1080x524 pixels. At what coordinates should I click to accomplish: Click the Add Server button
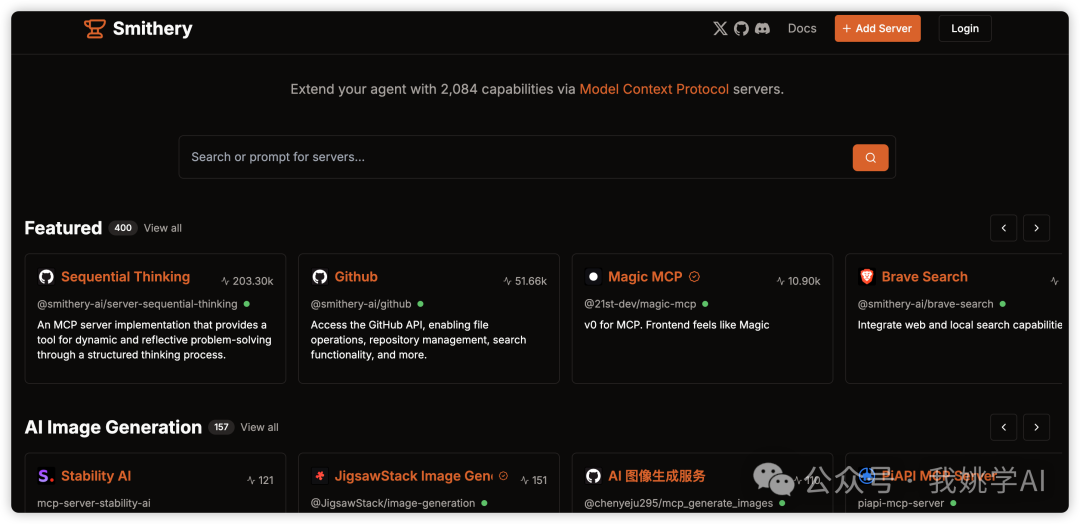point(878,28)
